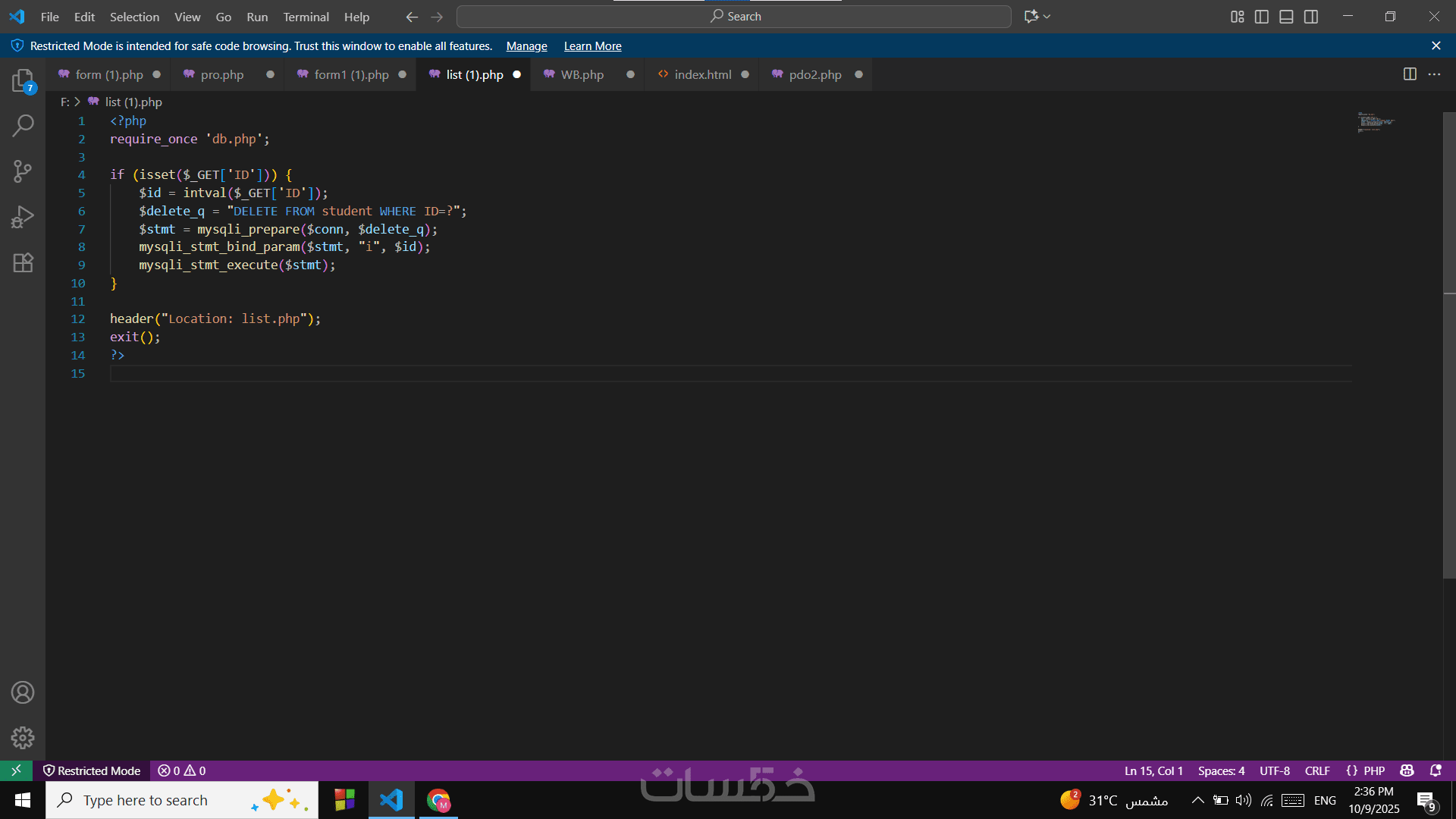Open Source Control view
1456x819 pixels.
(x=23, y=171)
